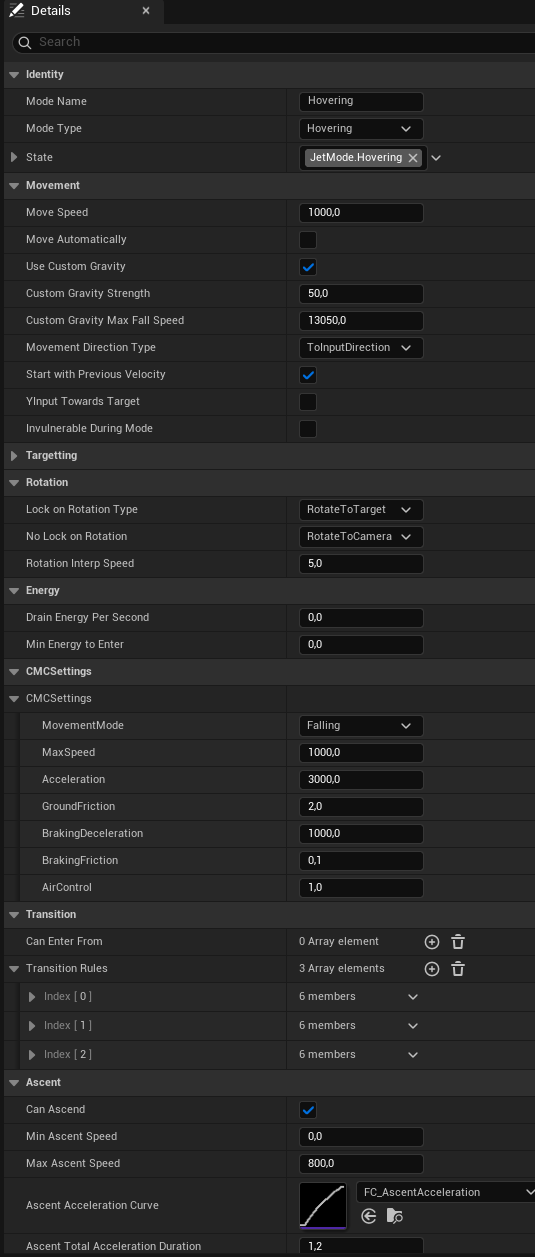
Task: Expand Transition Rules Index [ 1 ]
Action: point(32,1026)
